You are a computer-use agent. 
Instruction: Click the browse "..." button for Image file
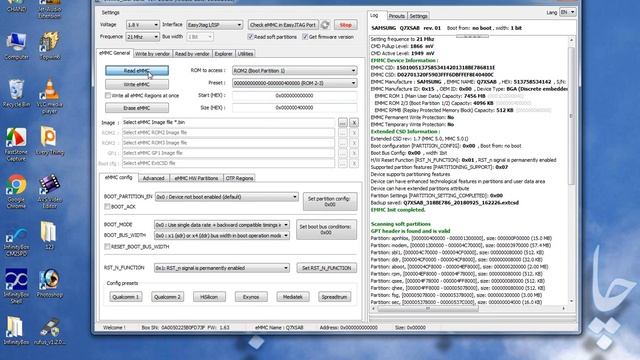[342, 122]
